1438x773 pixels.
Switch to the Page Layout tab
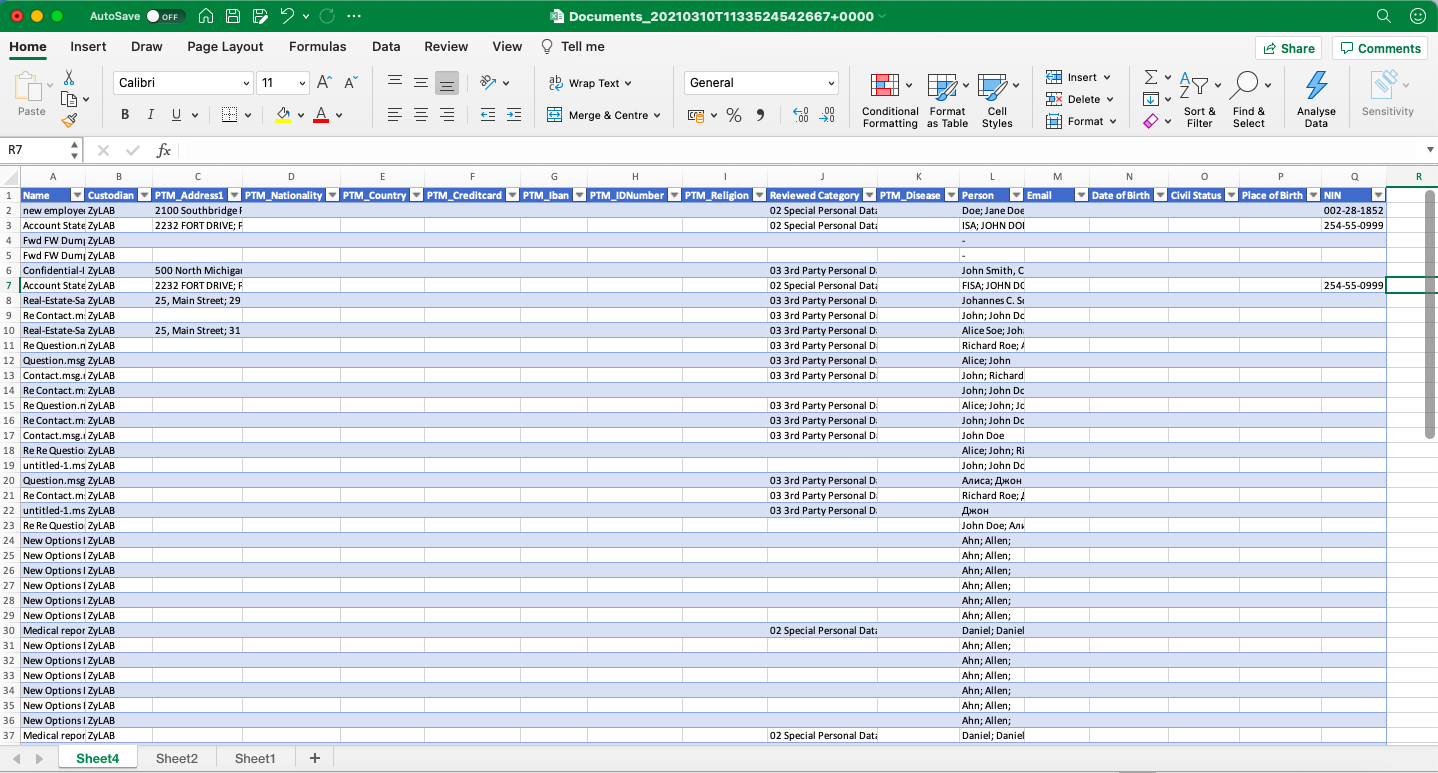tap(225, 46)
